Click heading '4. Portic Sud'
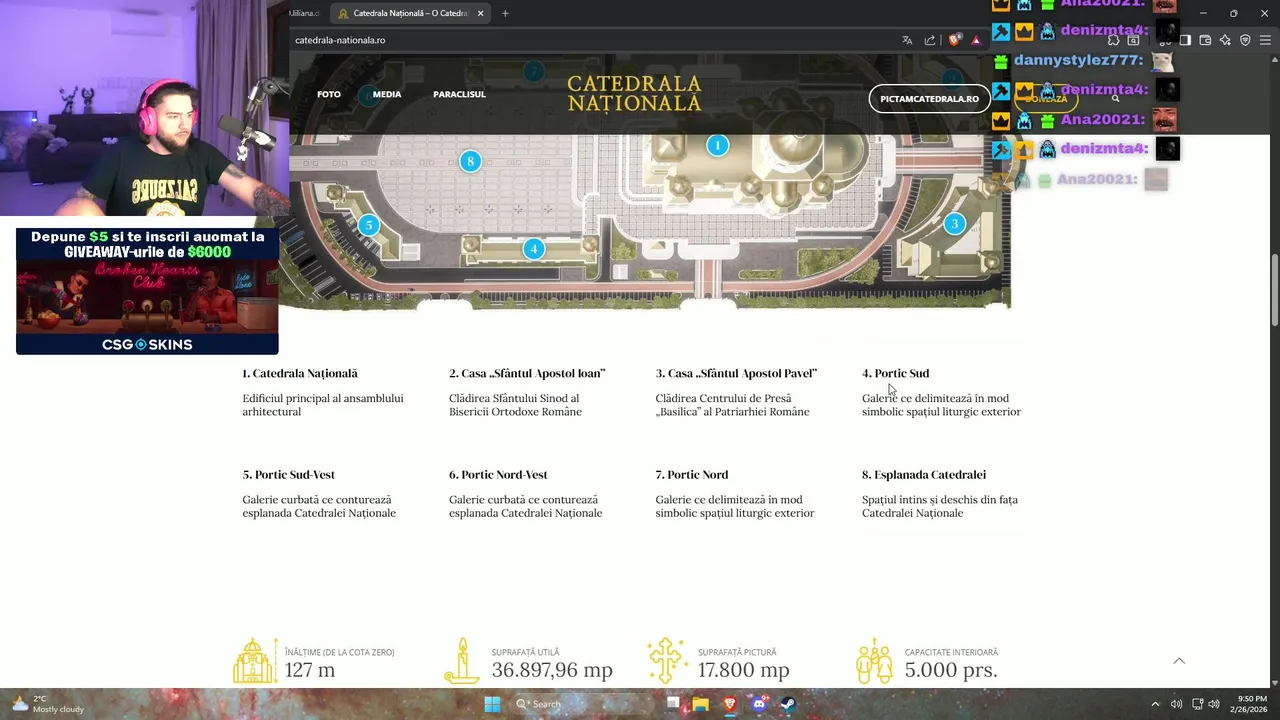1280x720 pixels. point(896,373)
